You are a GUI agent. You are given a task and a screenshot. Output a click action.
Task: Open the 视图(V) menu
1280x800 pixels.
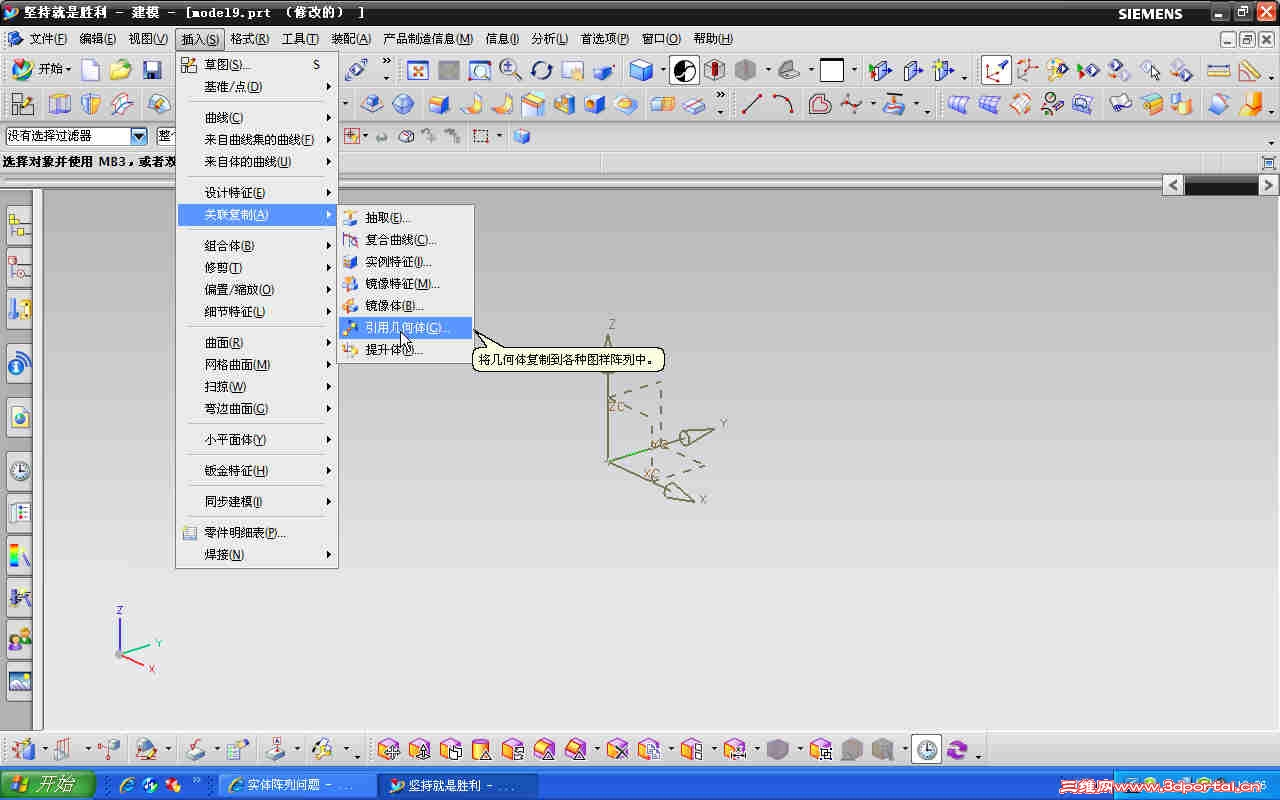click(148, 39)
